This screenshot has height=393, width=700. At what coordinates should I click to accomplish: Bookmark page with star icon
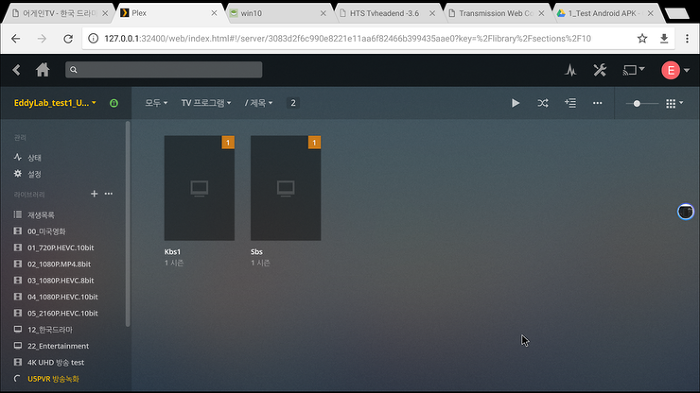point(642,39)
